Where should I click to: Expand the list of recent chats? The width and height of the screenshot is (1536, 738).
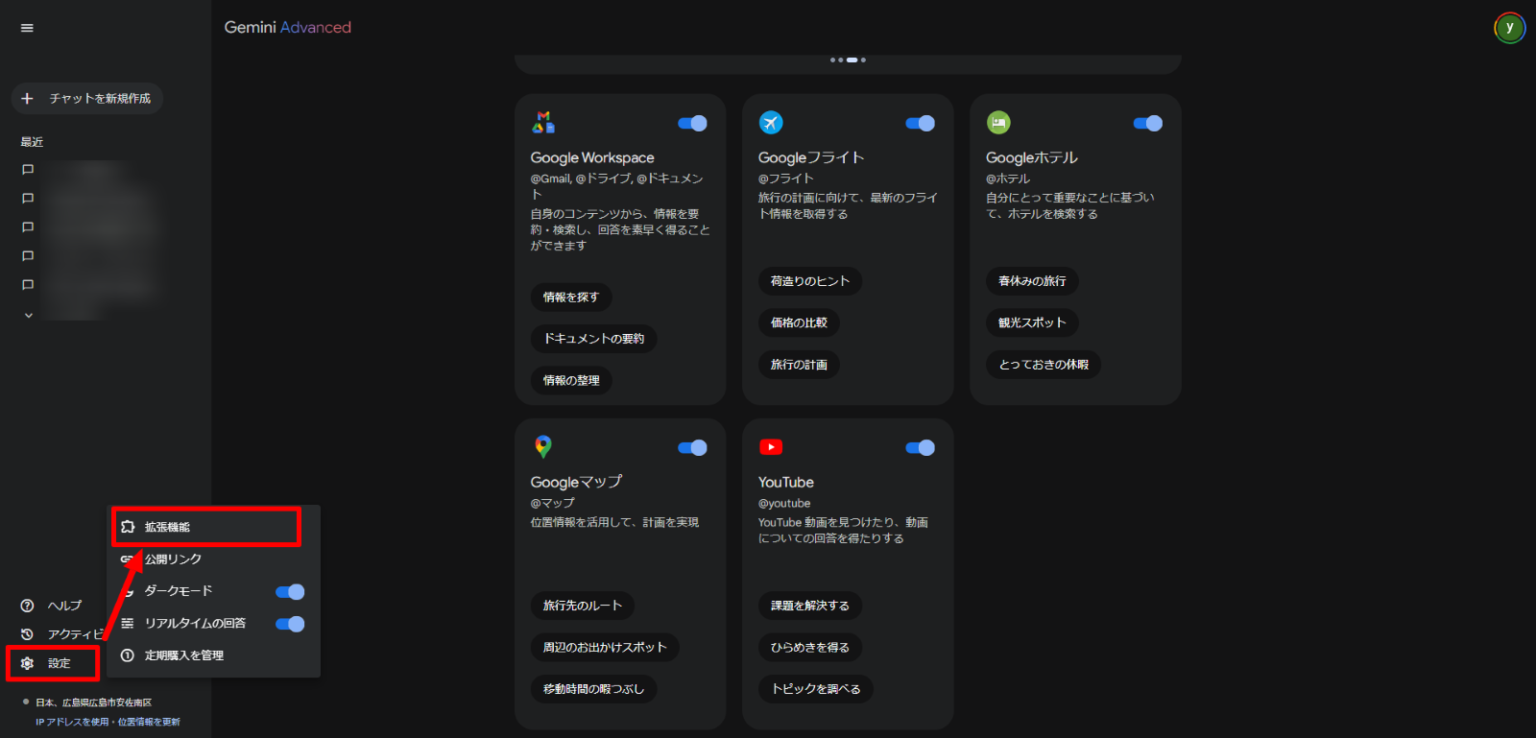point(27,313)
